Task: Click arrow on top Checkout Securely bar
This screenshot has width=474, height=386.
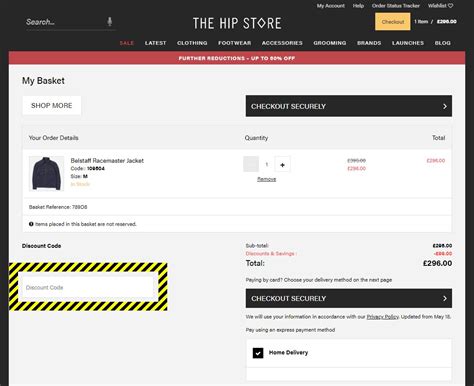Action: [x=445, y=106]
